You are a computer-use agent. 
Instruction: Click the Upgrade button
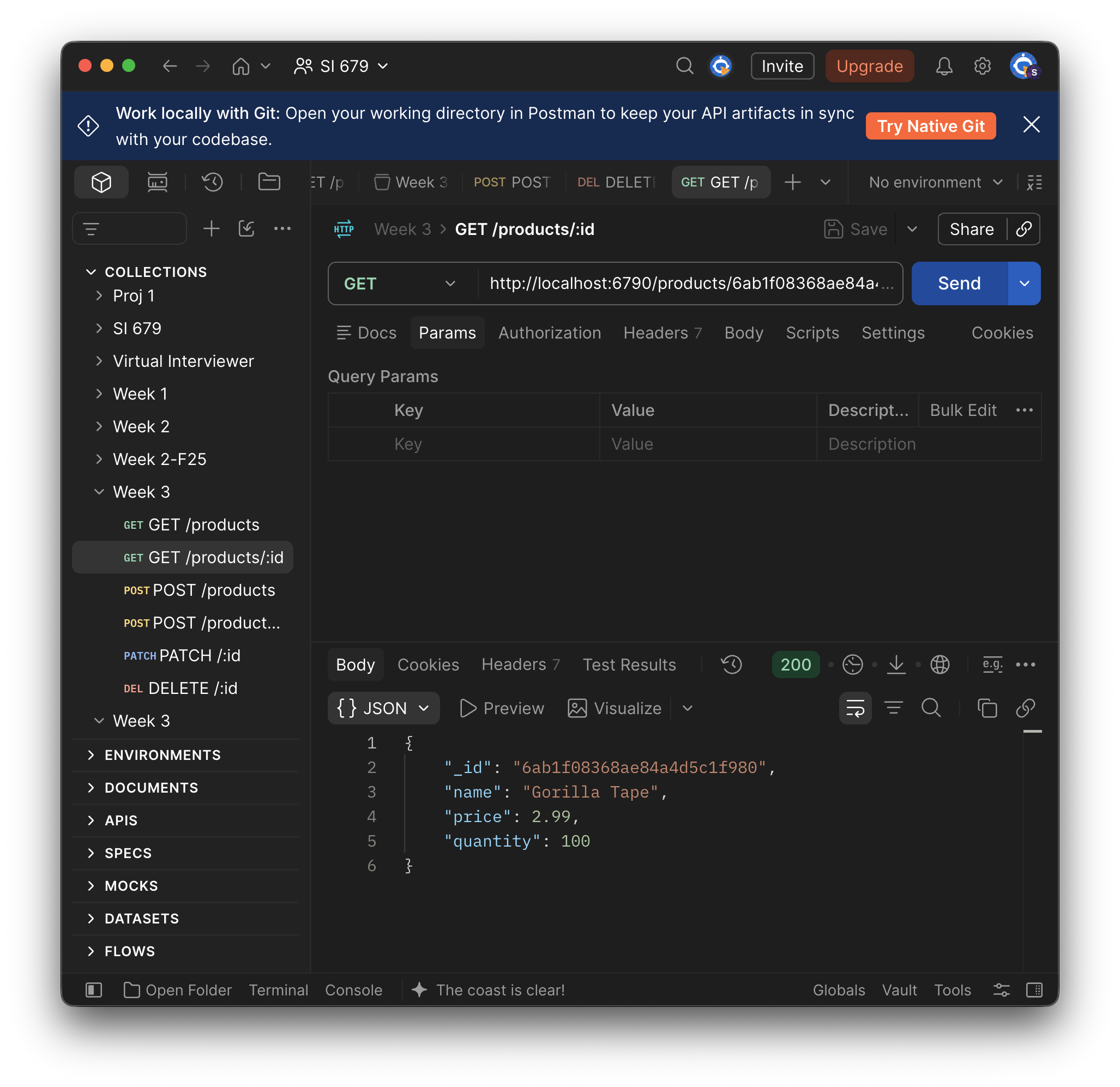point(869,67)
